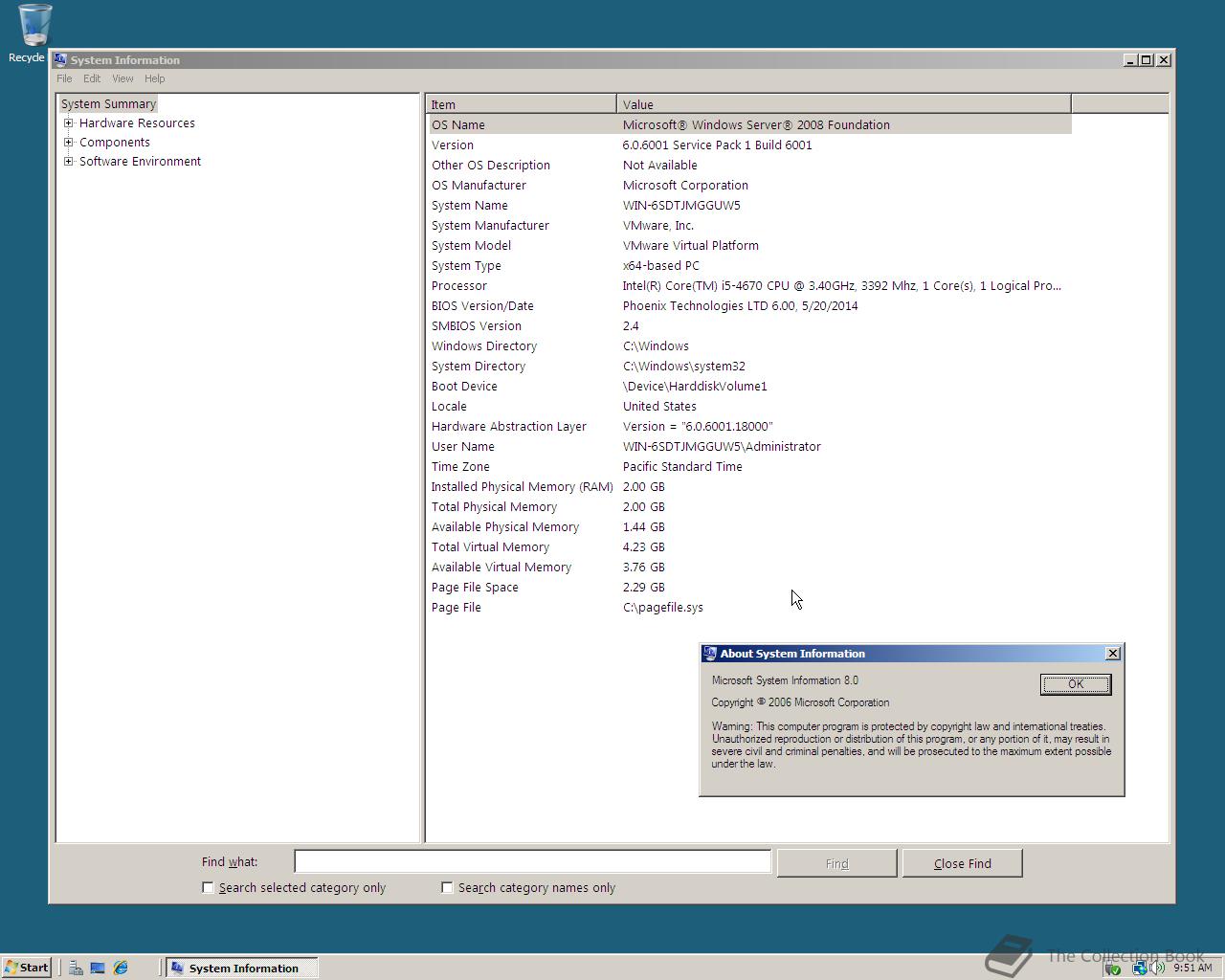Viewport: 1225px width, 980px height.
Task: Open the Edit menu
Action: coord(92,78)
